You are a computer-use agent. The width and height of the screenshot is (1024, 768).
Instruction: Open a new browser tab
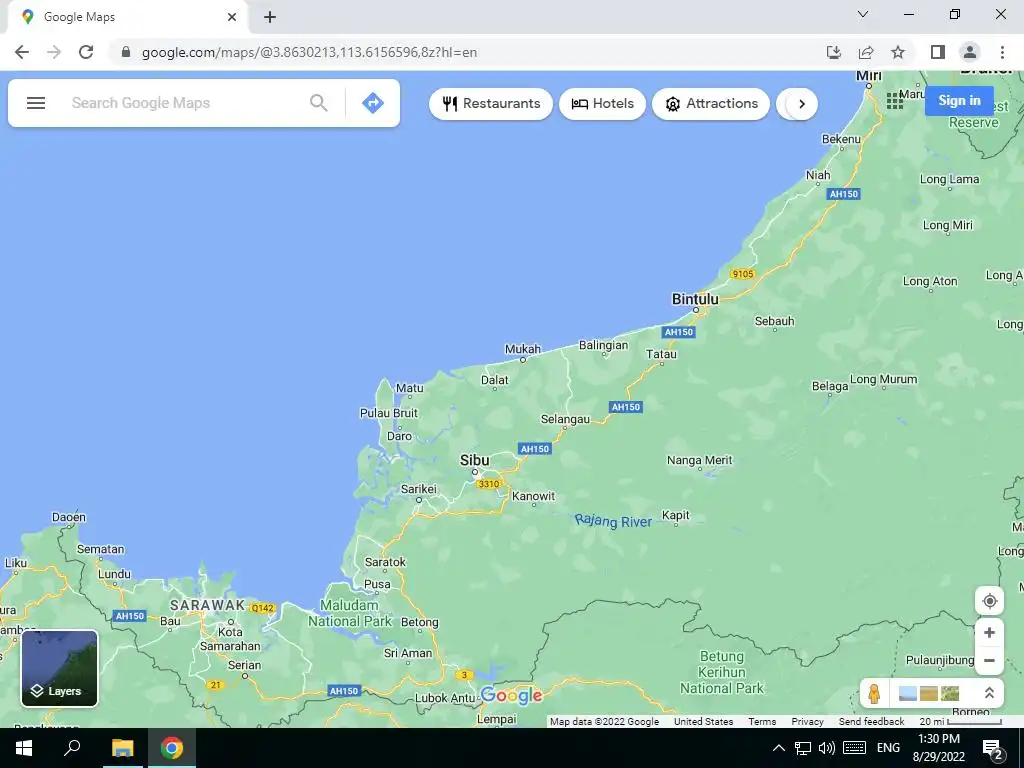tap(270, 17)
